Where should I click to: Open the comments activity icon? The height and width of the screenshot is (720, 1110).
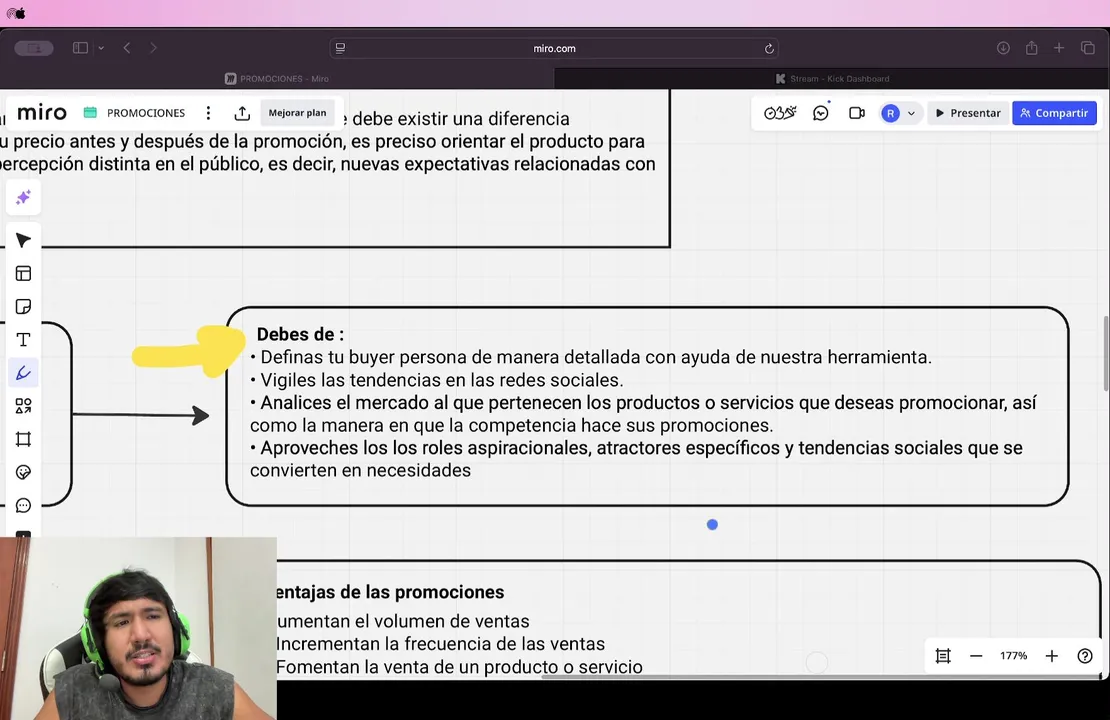[821, 113]
